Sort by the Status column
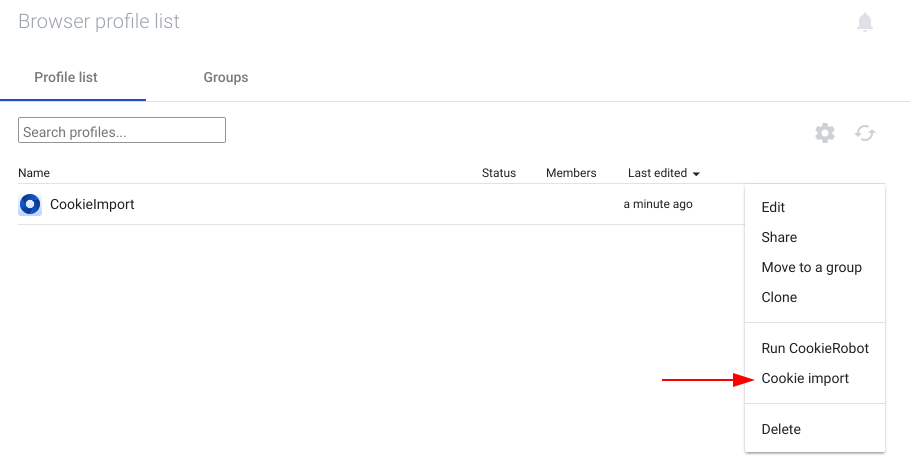 click(499, 173)
